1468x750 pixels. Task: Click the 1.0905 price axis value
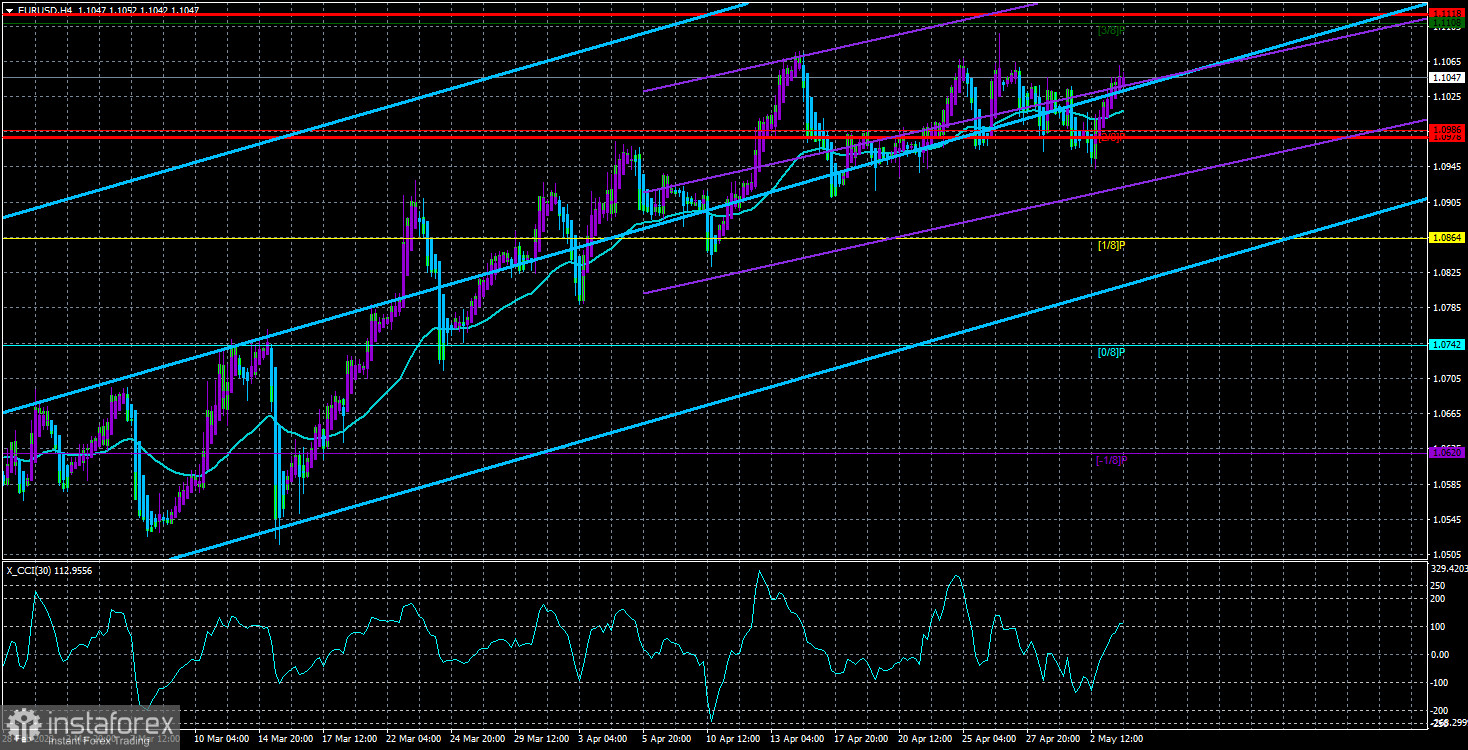(x=1446, y=202)
